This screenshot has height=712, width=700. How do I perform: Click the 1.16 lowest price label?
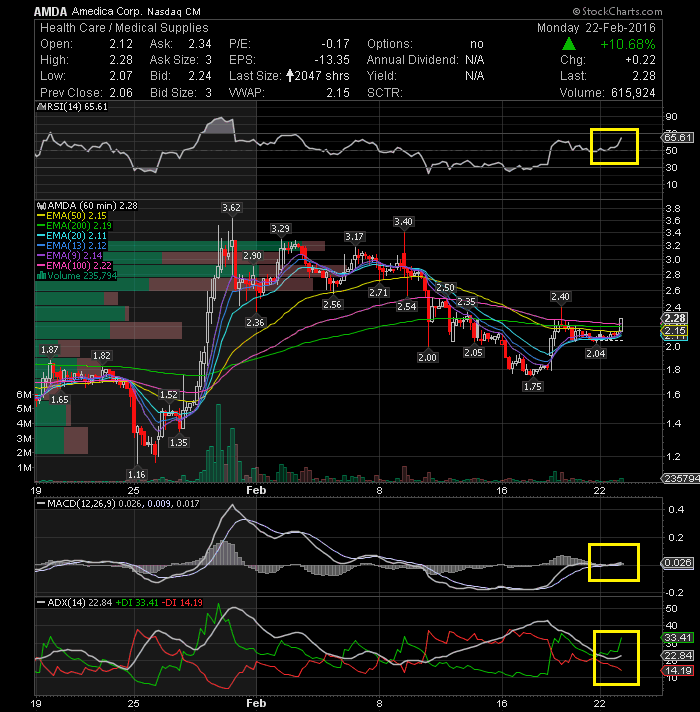[137, 475]
